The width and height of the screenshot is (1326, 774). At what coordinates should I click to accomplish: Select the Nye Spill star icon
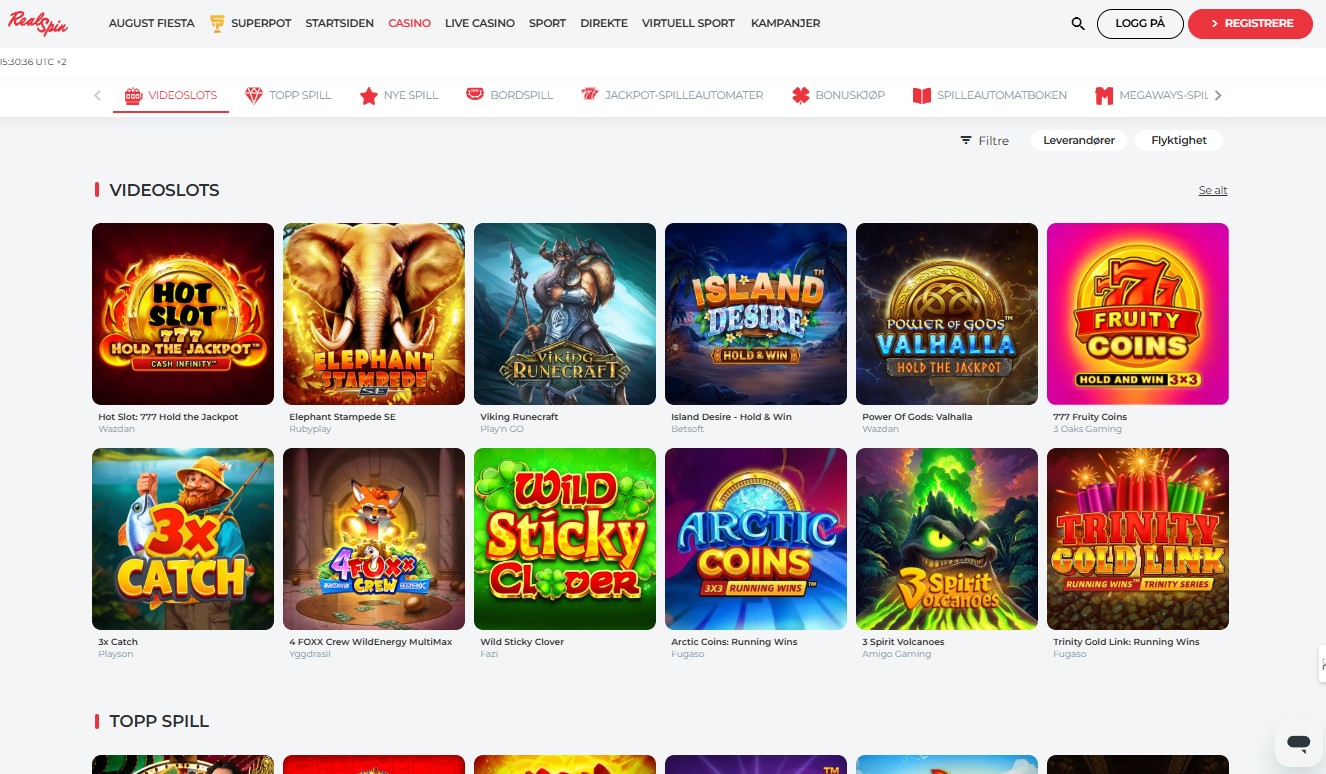point(368,96)
